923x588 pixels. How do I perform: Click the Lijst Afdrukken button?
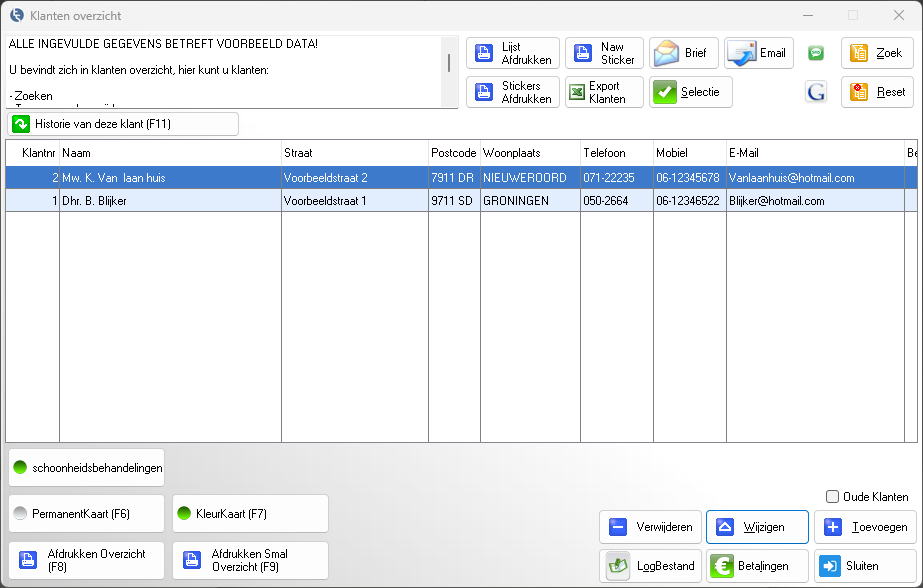[513, 53]
